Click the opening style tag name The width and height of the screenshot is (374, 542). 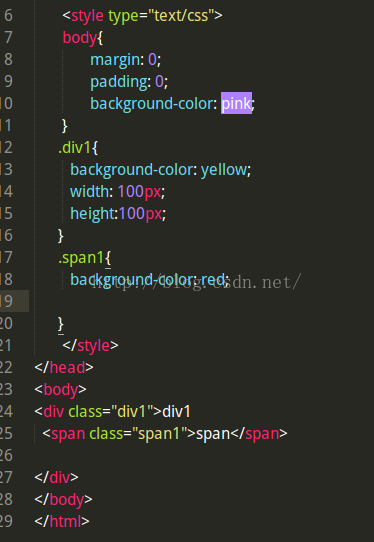(87, 16)
